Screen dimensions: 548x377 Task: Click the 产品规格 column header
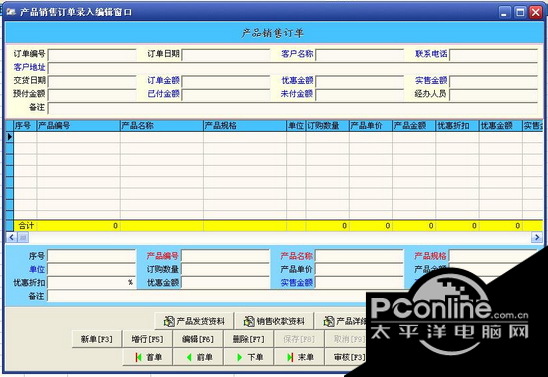(x=245, y=126)
